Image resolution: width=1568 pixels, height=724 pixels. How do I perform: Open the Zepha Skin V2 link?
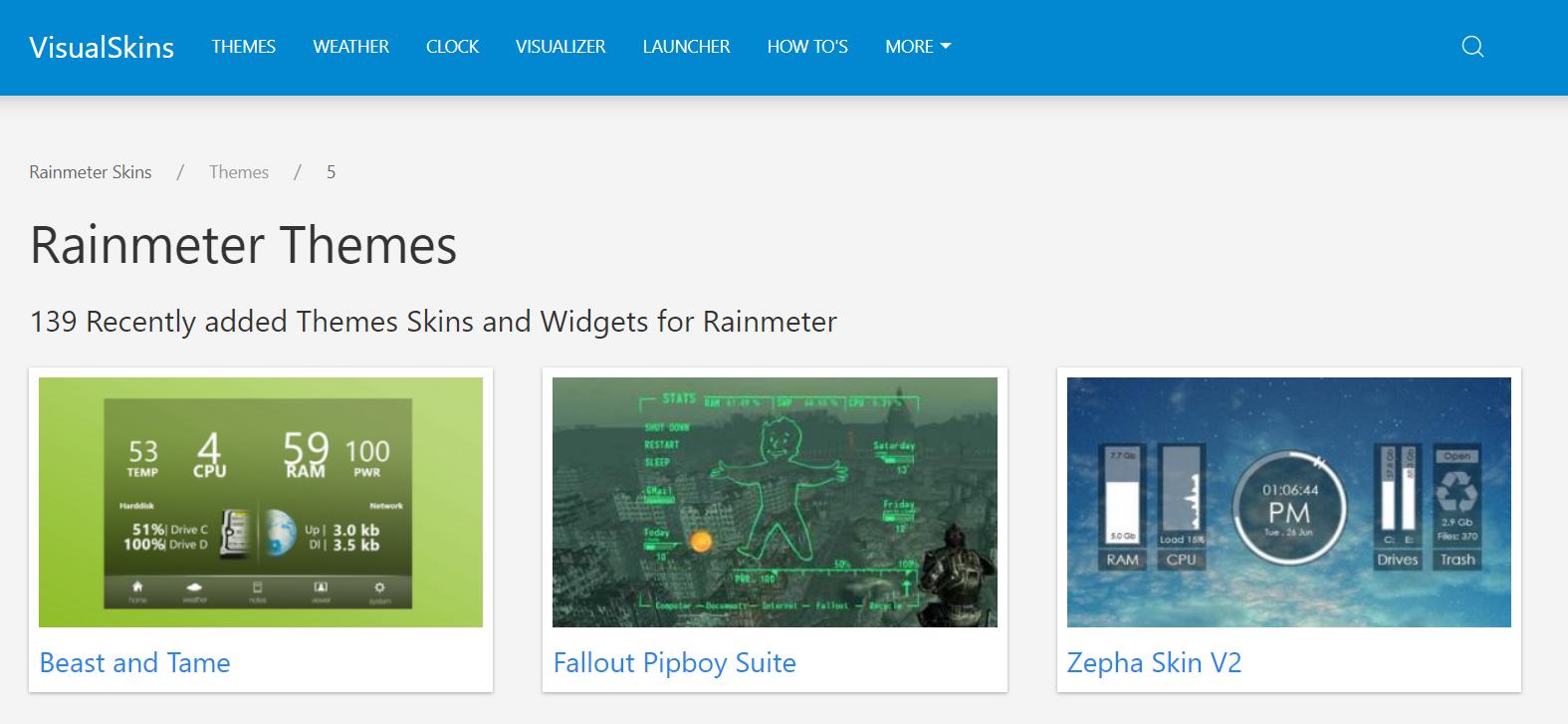point(1154,663)
